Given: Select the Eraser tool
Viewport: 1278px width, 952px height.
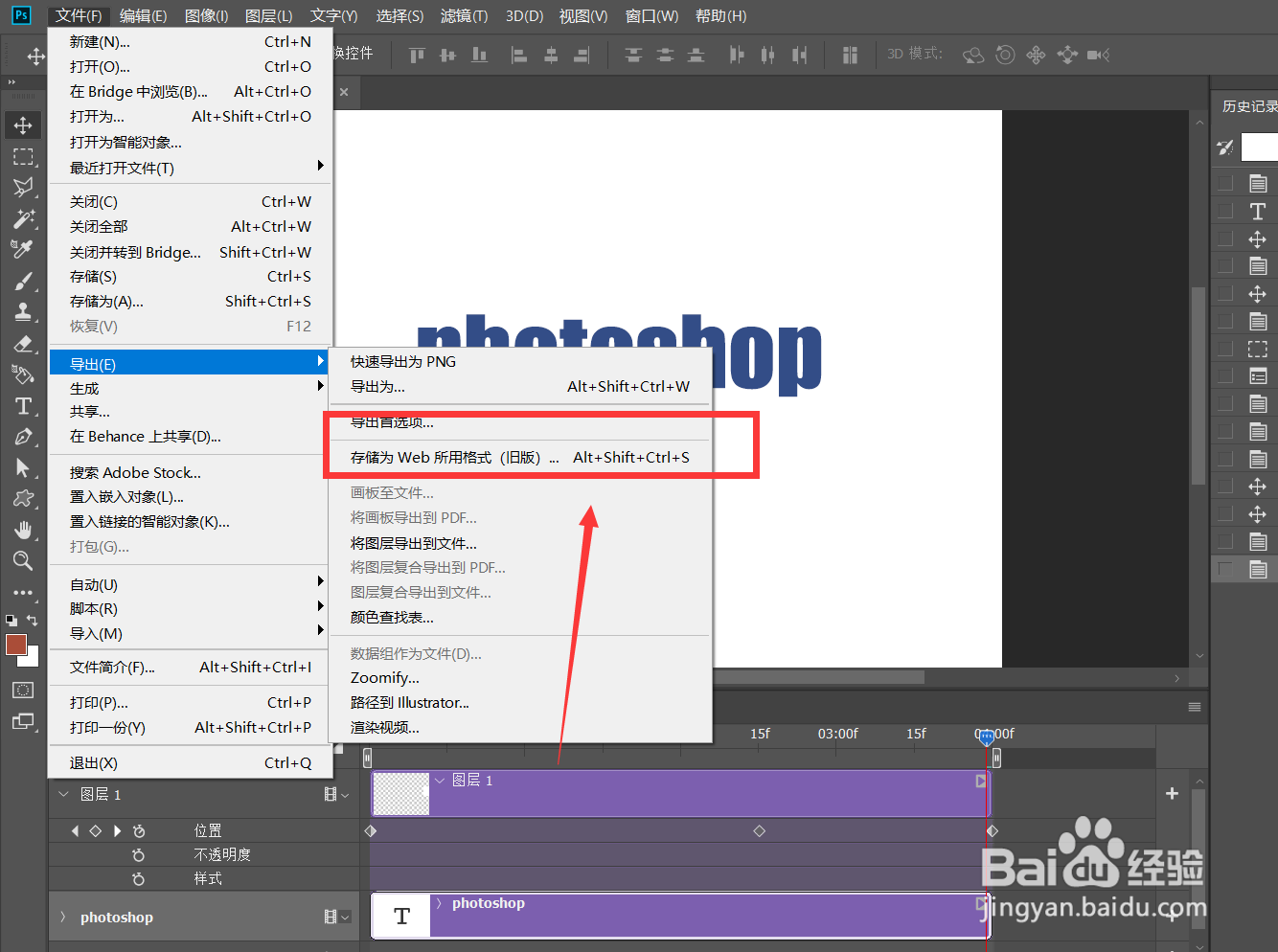Looking at the screenshot, I should (23, 344).
